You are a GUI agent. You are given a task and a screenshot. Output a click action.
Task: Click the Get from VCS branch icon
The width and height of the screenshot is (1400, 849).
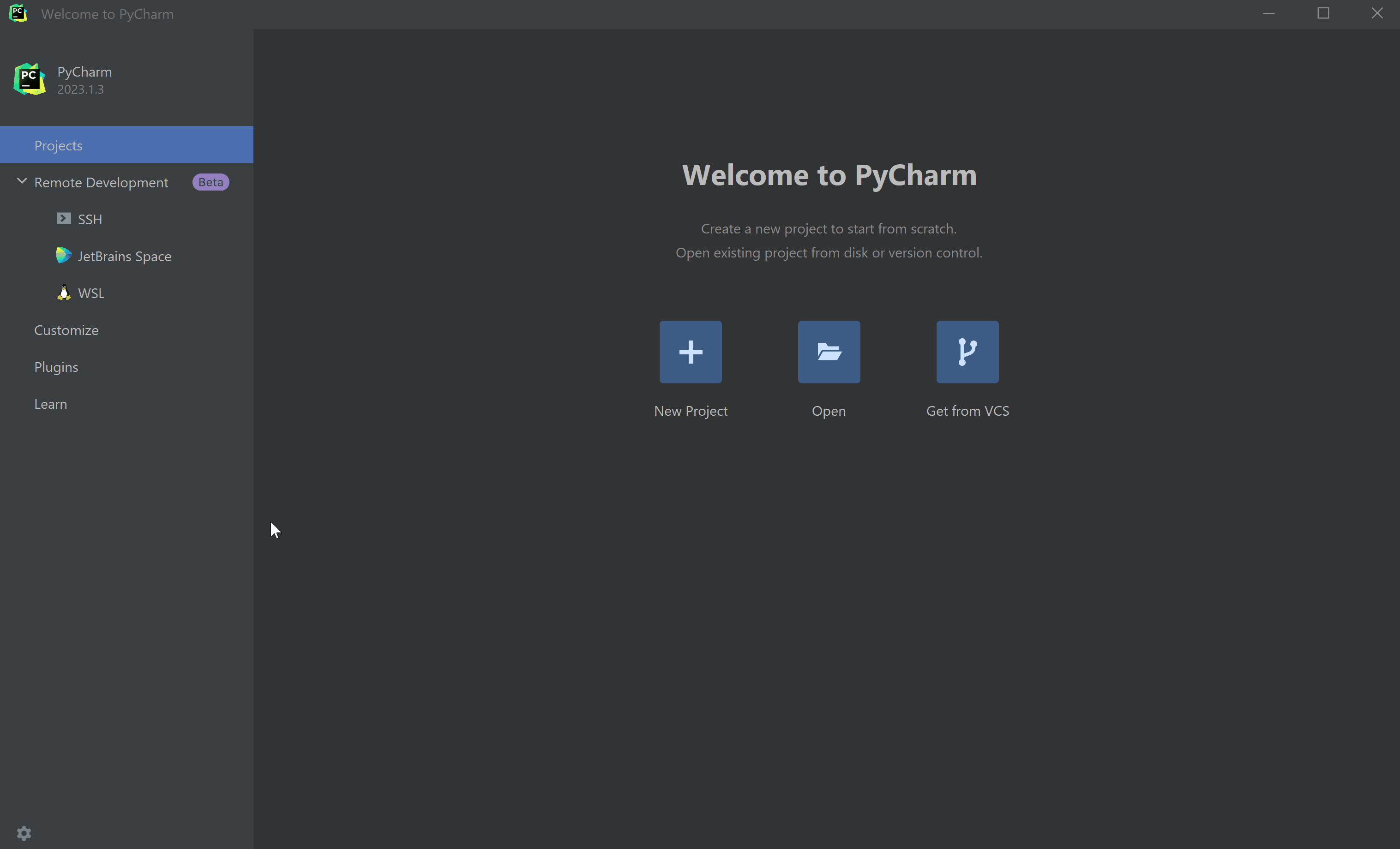(x=967, y=352)
